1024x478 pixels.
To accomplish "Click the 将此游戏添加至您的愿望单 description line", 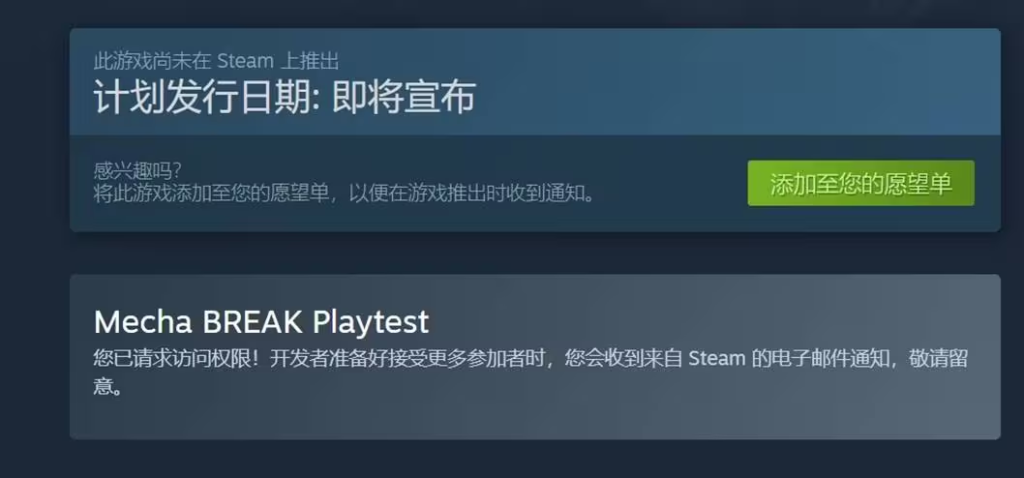I will point(211,194).
